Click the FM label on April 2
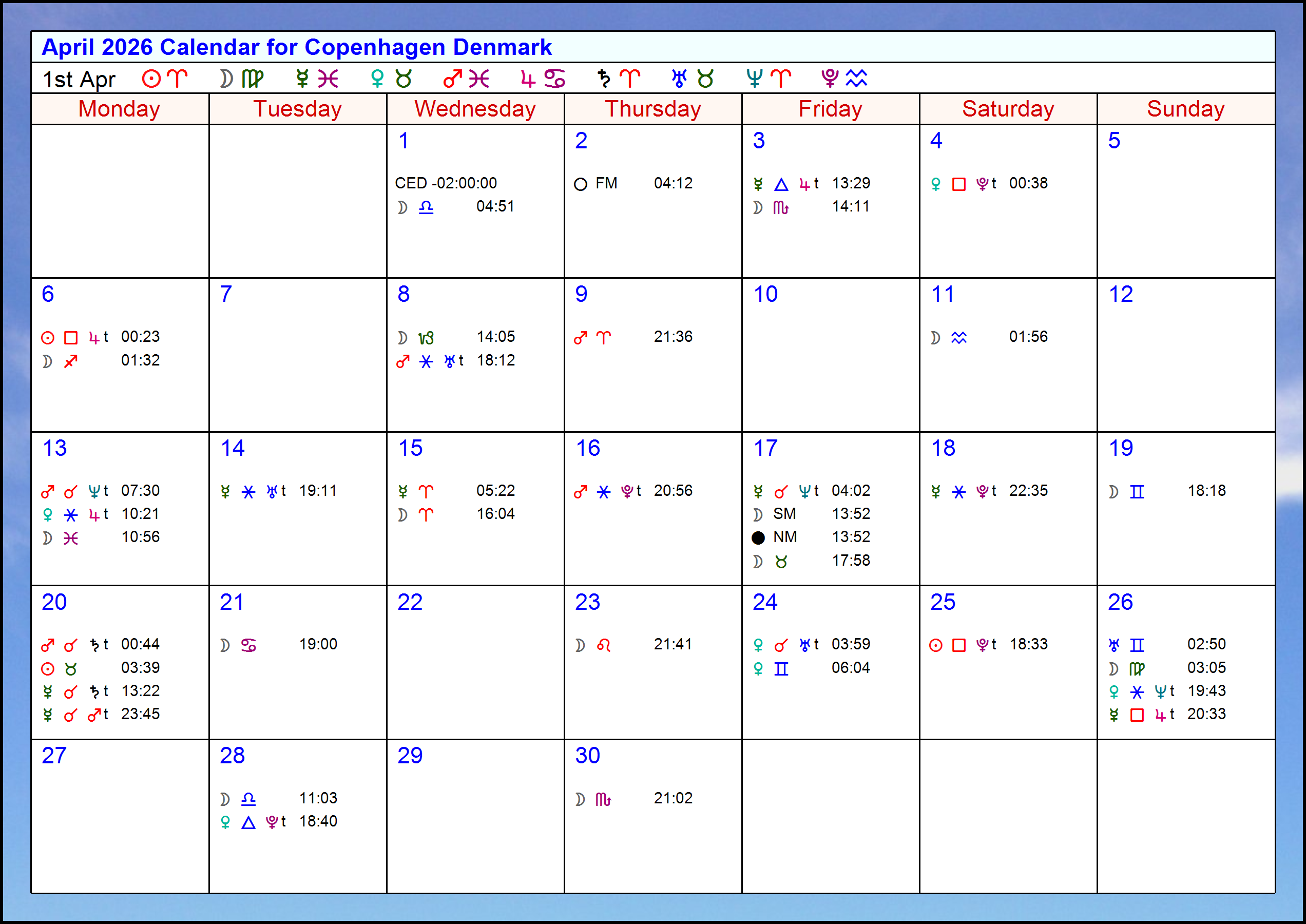 607,183
